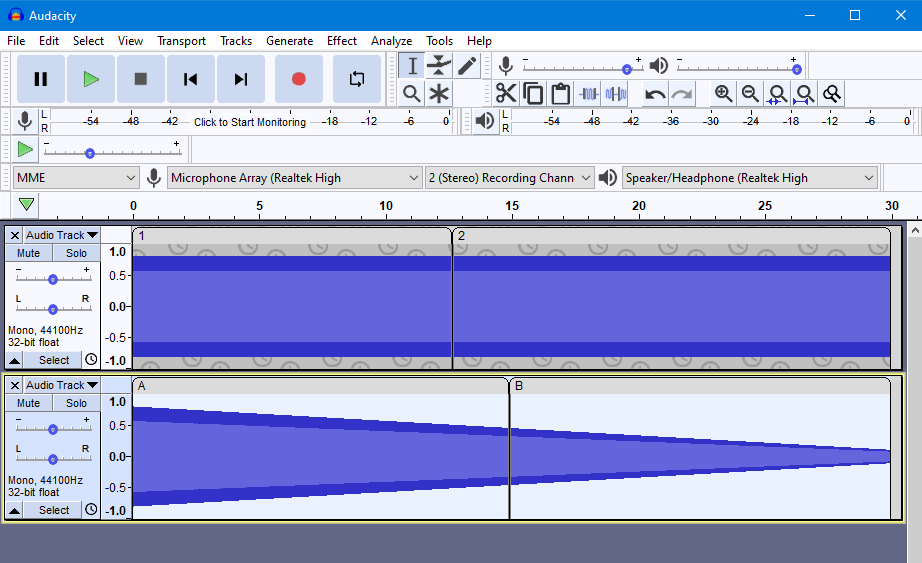Toggle sync-lock clock icon on first track
This screenshot has height=563, width=922.
91,359
